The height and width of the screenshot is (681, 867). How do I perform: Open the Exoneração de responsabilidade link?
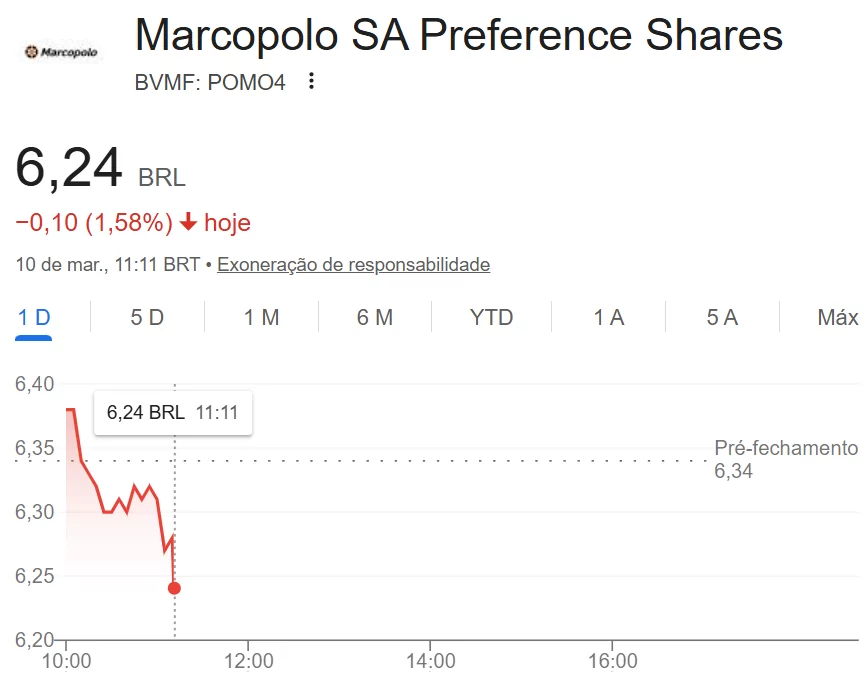coord(353,265)
